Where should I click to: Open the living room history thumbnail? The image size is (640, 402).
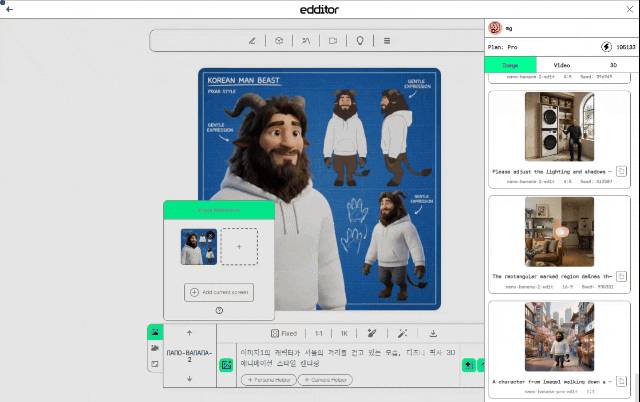559,232
